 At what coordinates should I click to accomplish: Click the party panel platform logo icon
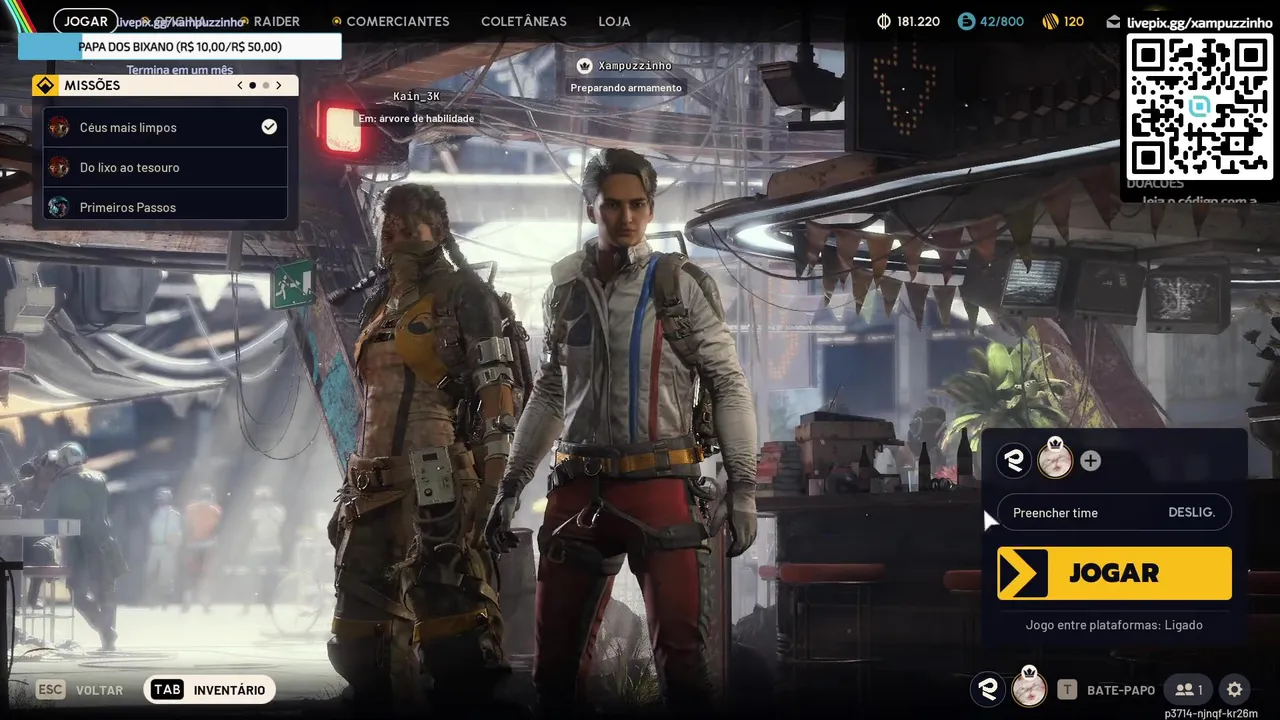[x=1015, y=461]
